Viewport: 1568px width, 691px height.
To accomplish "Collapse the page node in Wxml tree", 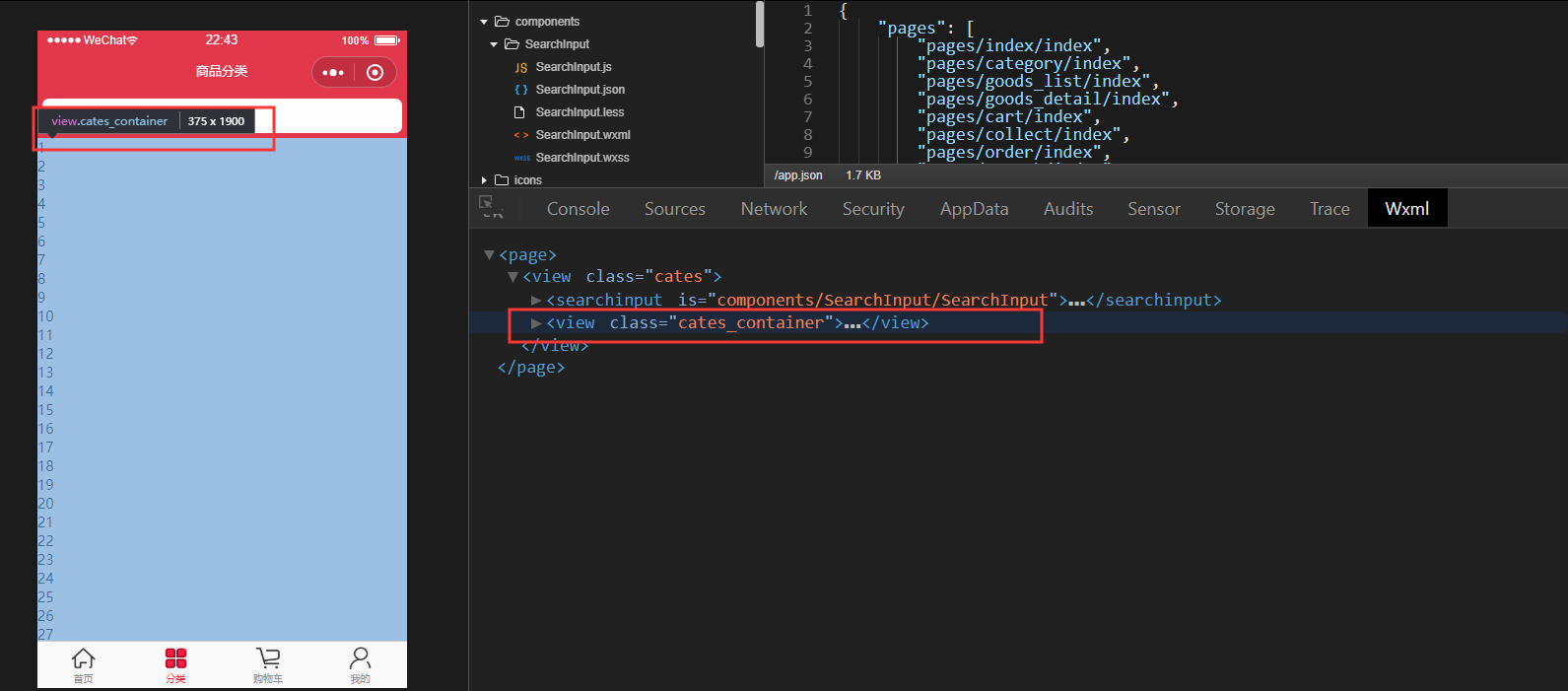I will 489,255.
